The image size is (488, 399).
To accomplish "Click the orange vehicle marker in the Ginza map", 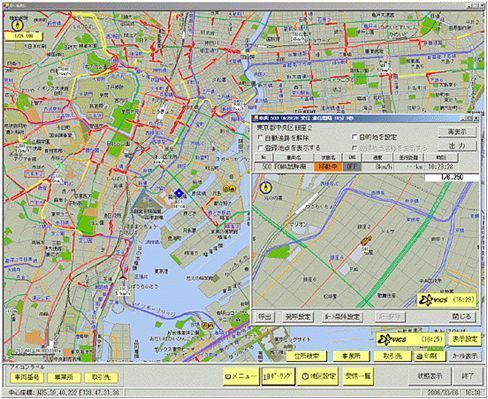I will (366, 240).
